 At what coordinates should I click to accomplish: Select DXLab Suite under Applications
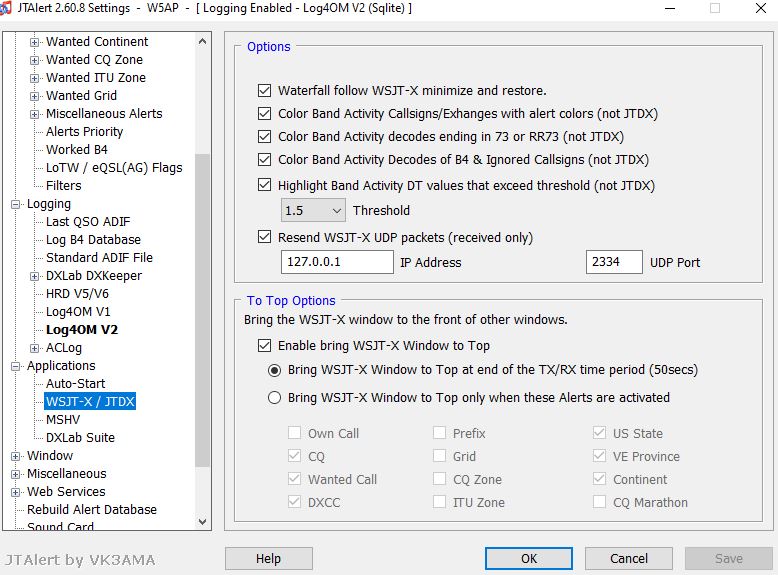(80, 438)
